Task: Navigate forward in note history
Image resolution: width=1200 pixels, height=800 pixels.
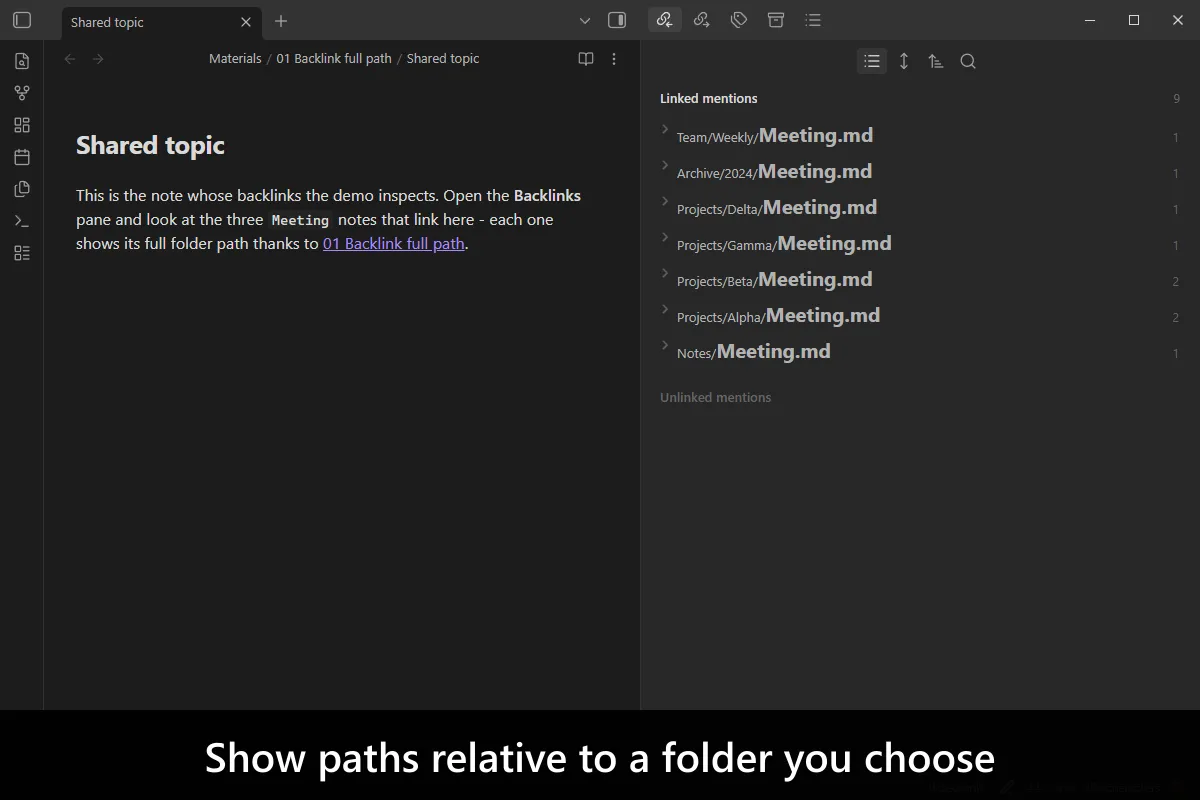Action: tap(98, 59)
